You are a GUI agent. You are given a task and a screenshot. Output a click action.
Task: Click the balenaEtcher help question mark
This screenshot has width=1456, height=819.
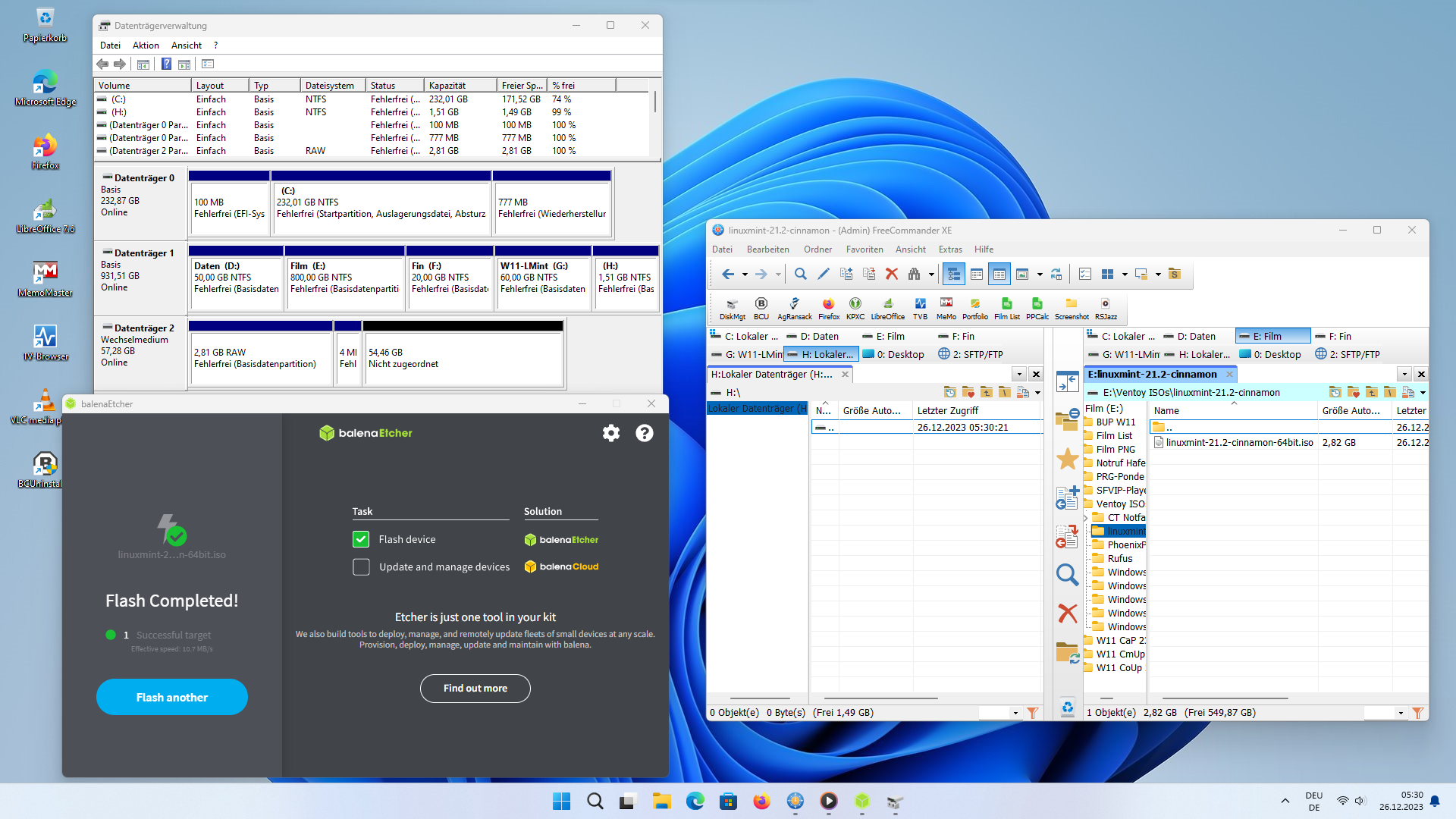click(645, 433)
